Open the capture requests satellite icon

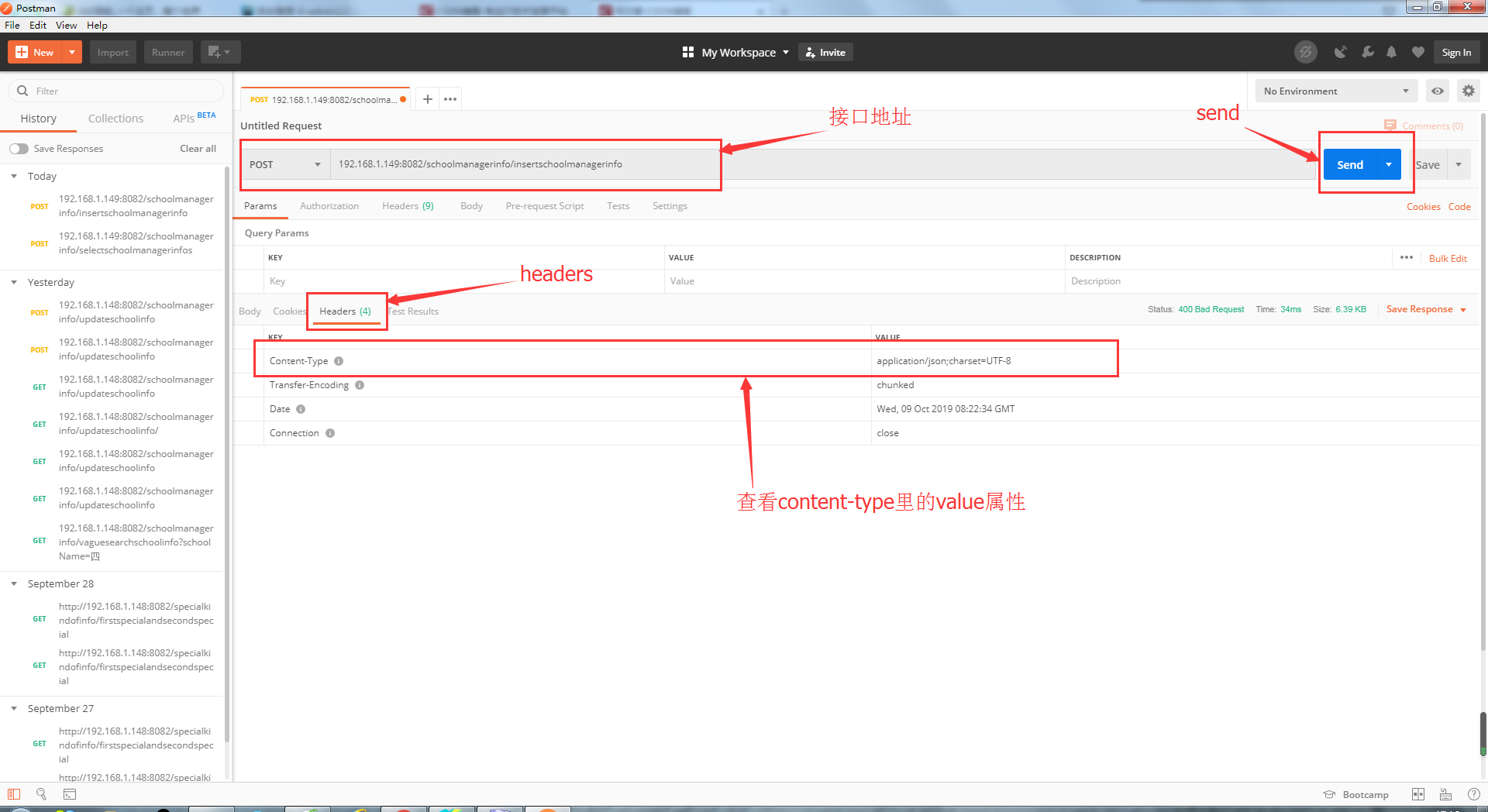(1340, 52)
